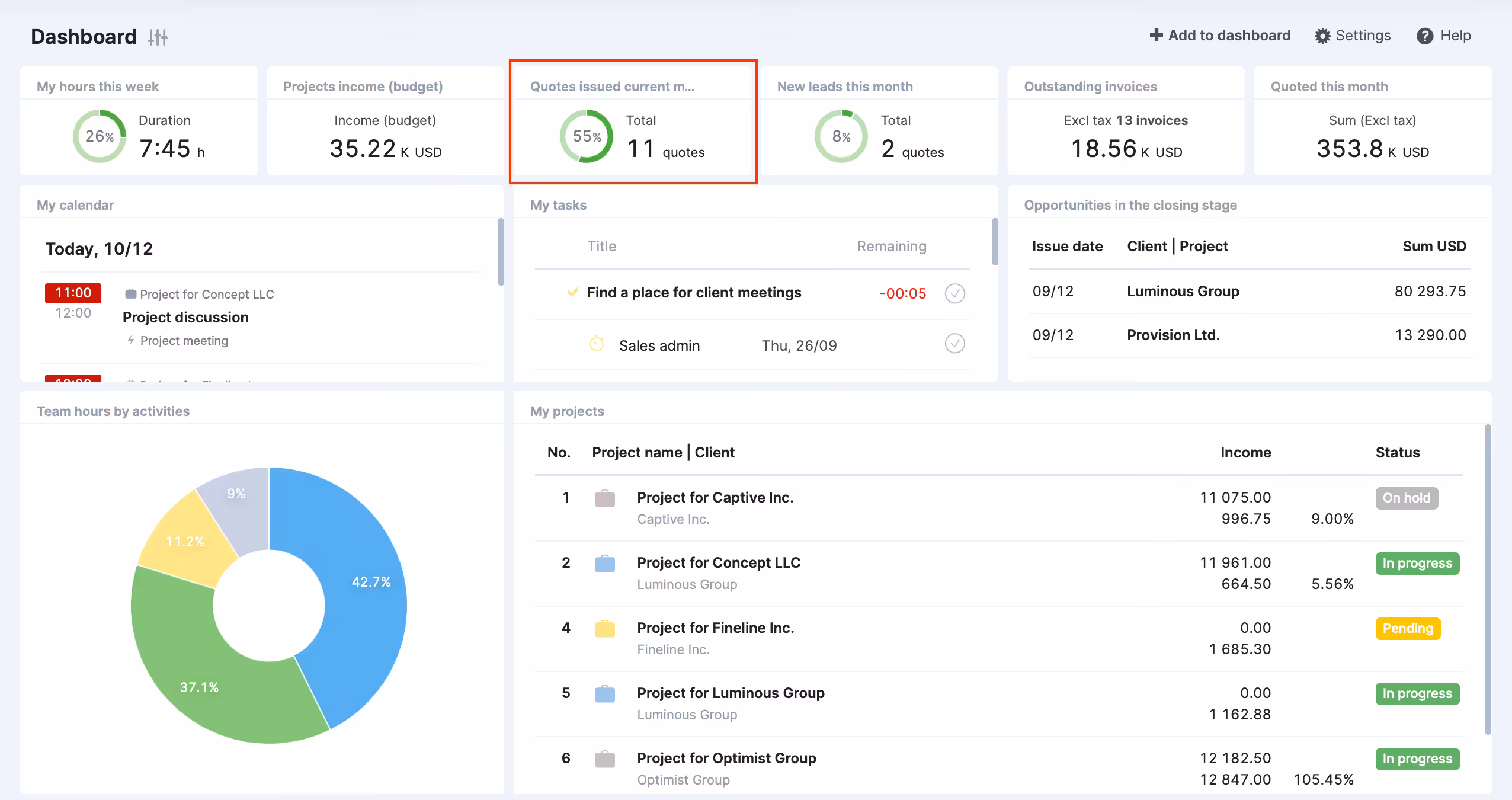1512x800 pixels.
Task: Open the Luminous Group opportunity row
Action: [1183, 292]
